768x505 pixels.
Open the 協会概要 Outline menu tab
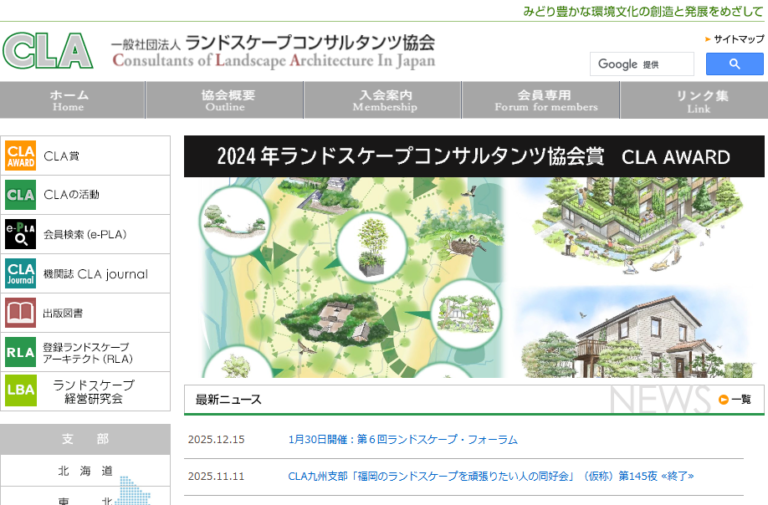click(x=226, y=100)
